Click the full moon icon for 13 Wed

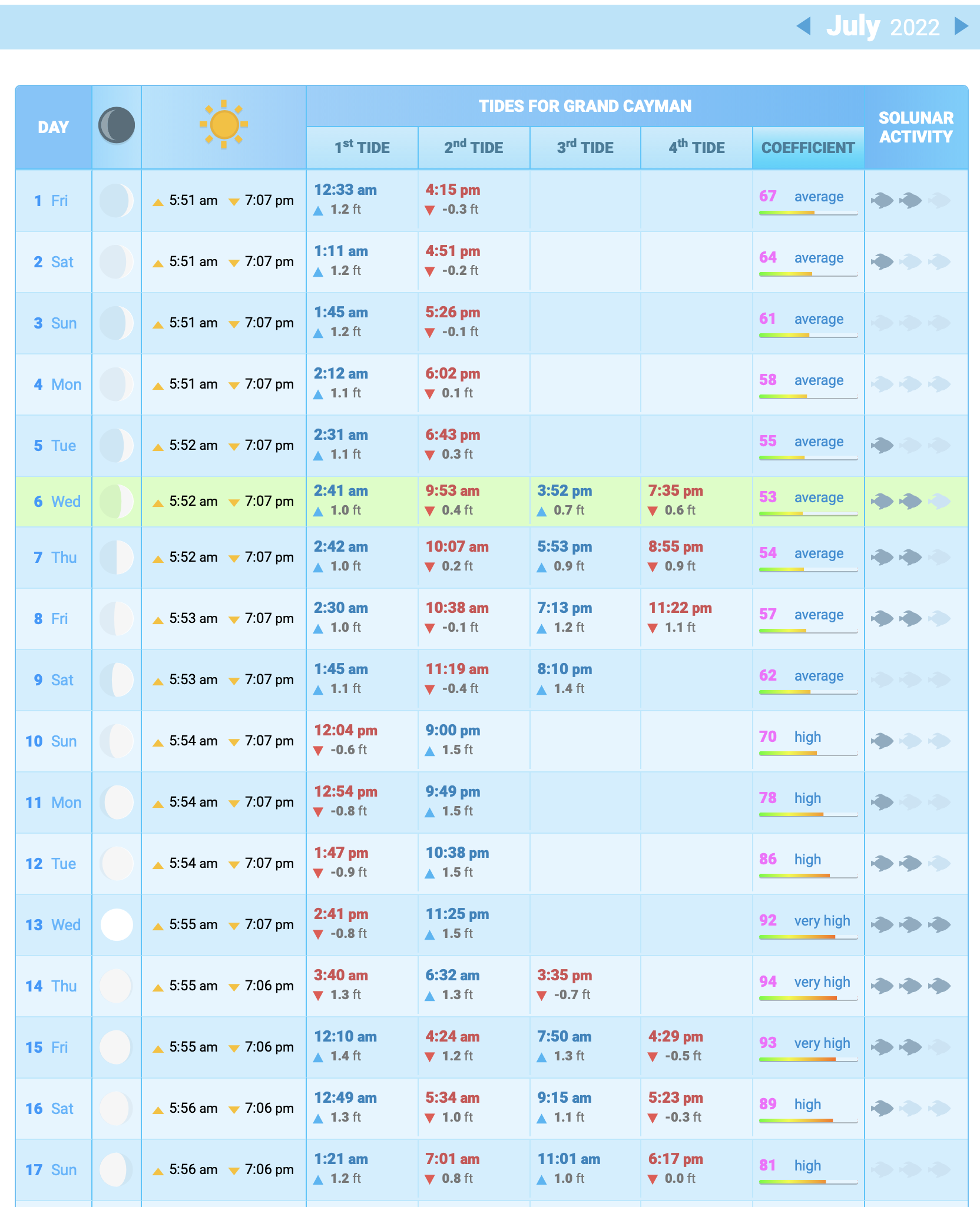point(117,924)
